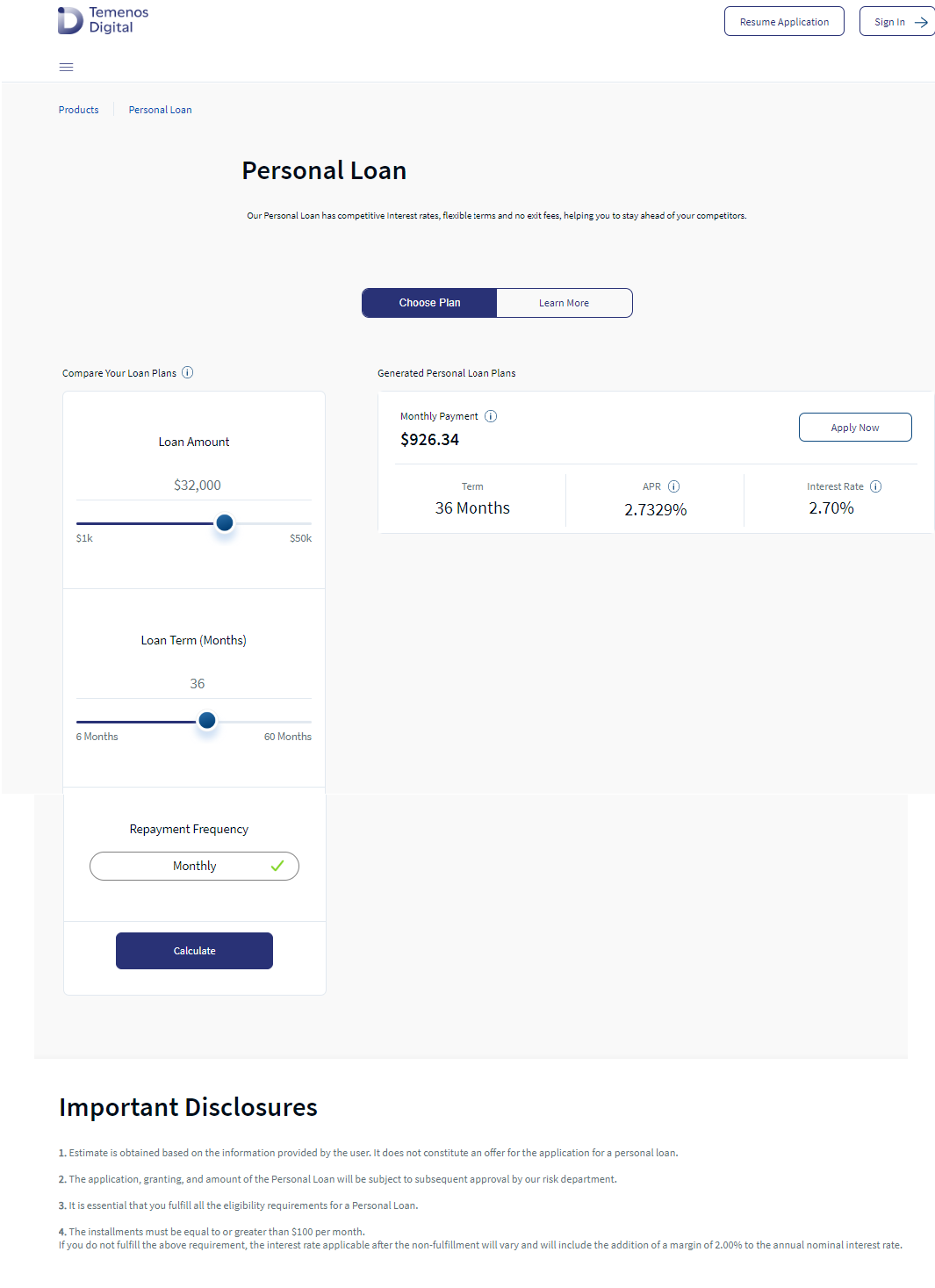Click the Resume Application button

click(x=784, y=22)
